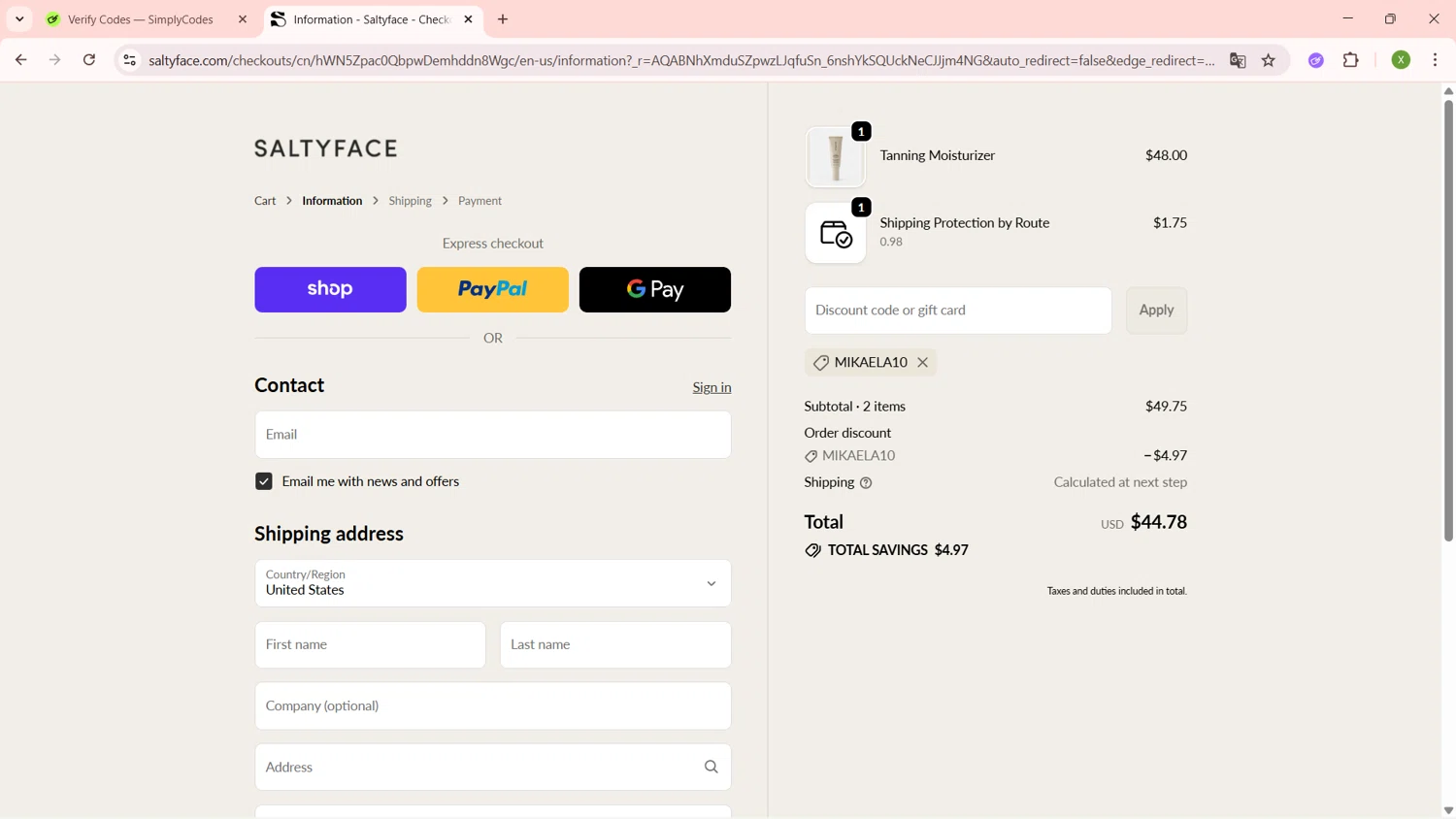Click the address bar URL
Viewport: 1456px width, 819px height.
[681, 60]
